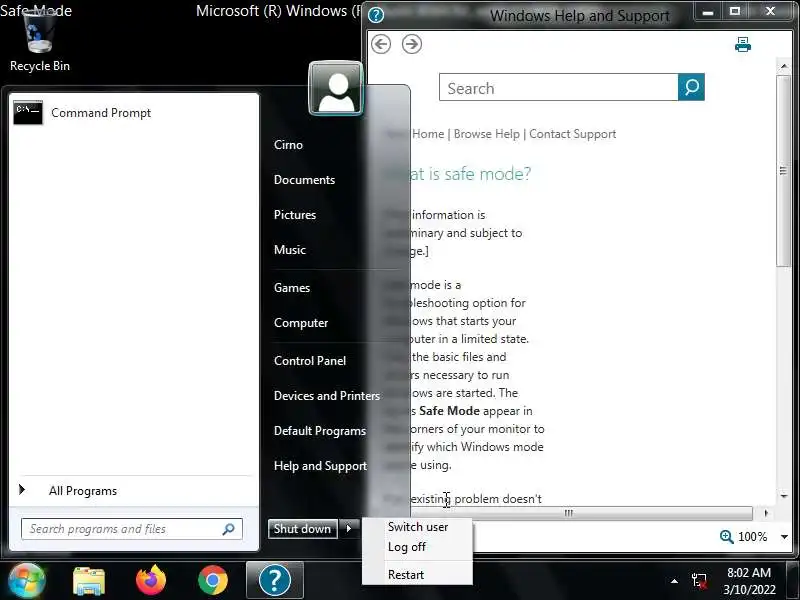This screenshot has height=600, width=800.
Task: Open the taskbar clock showing 8:02 AM
Action: pos(749,581)
